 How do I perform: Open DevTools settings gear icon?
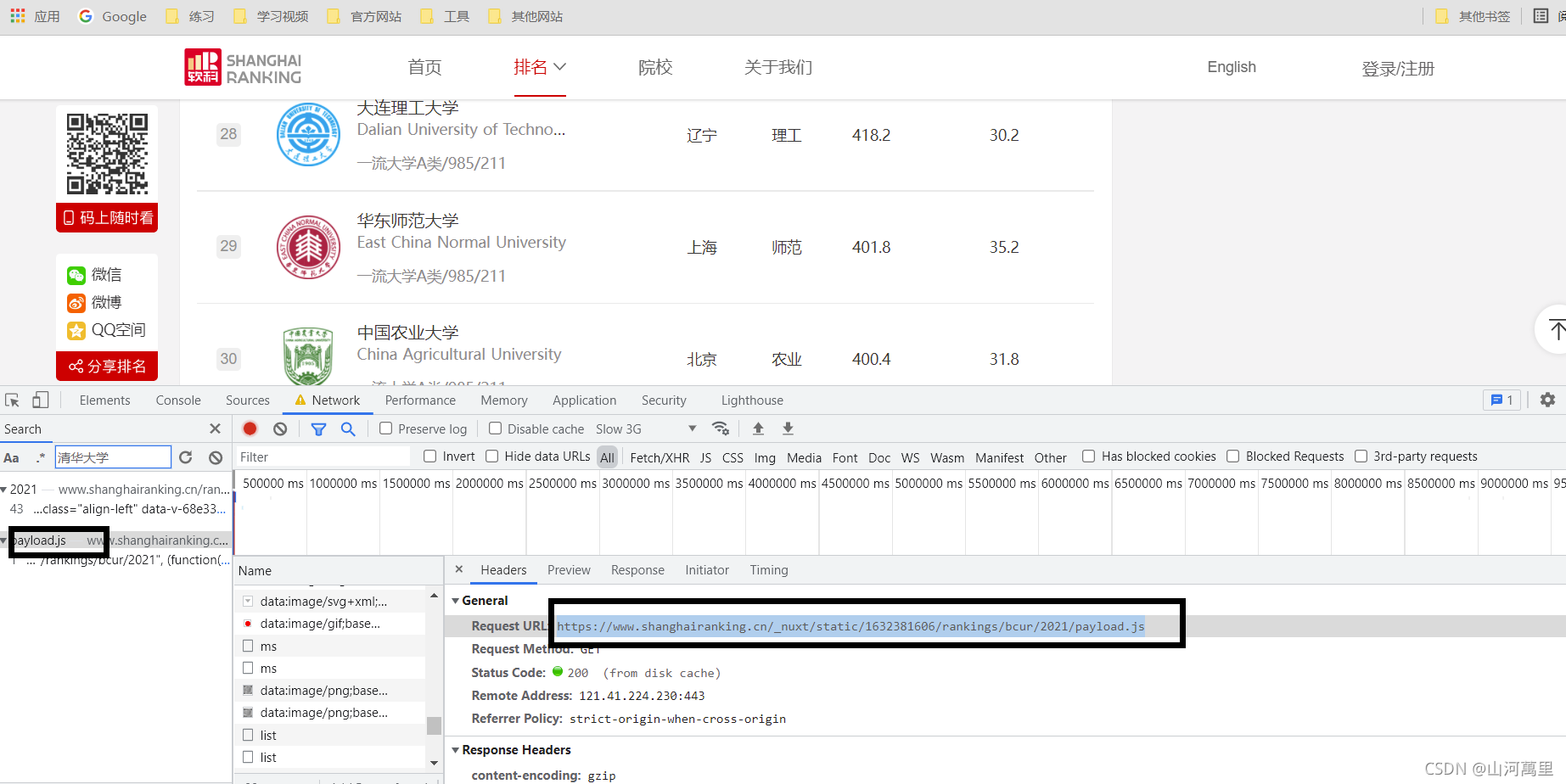[x=1547, y=400]
